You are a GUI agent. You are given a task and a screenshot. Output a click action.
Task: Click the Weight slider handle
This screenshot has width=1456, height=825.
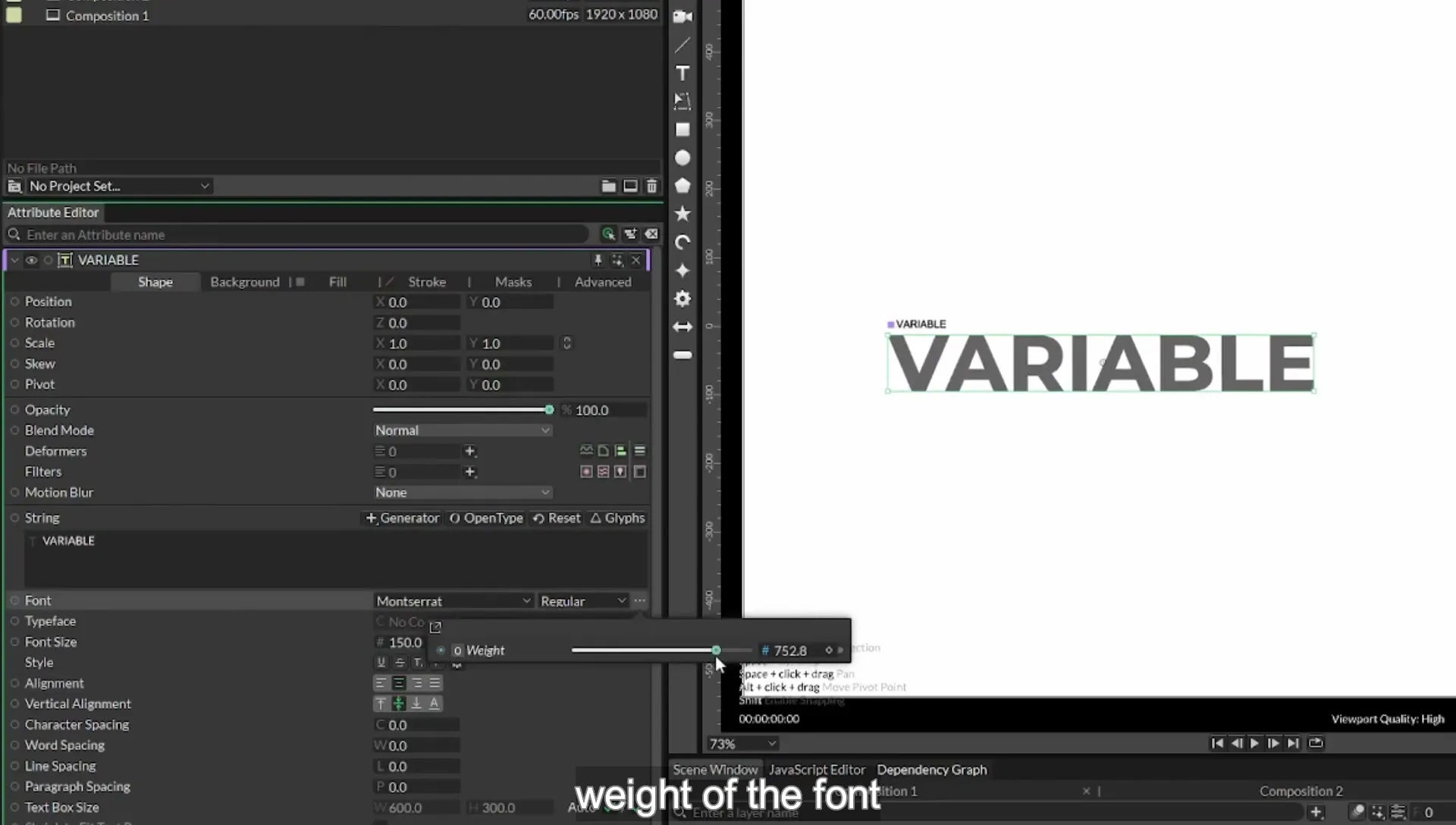click(716, 651)
